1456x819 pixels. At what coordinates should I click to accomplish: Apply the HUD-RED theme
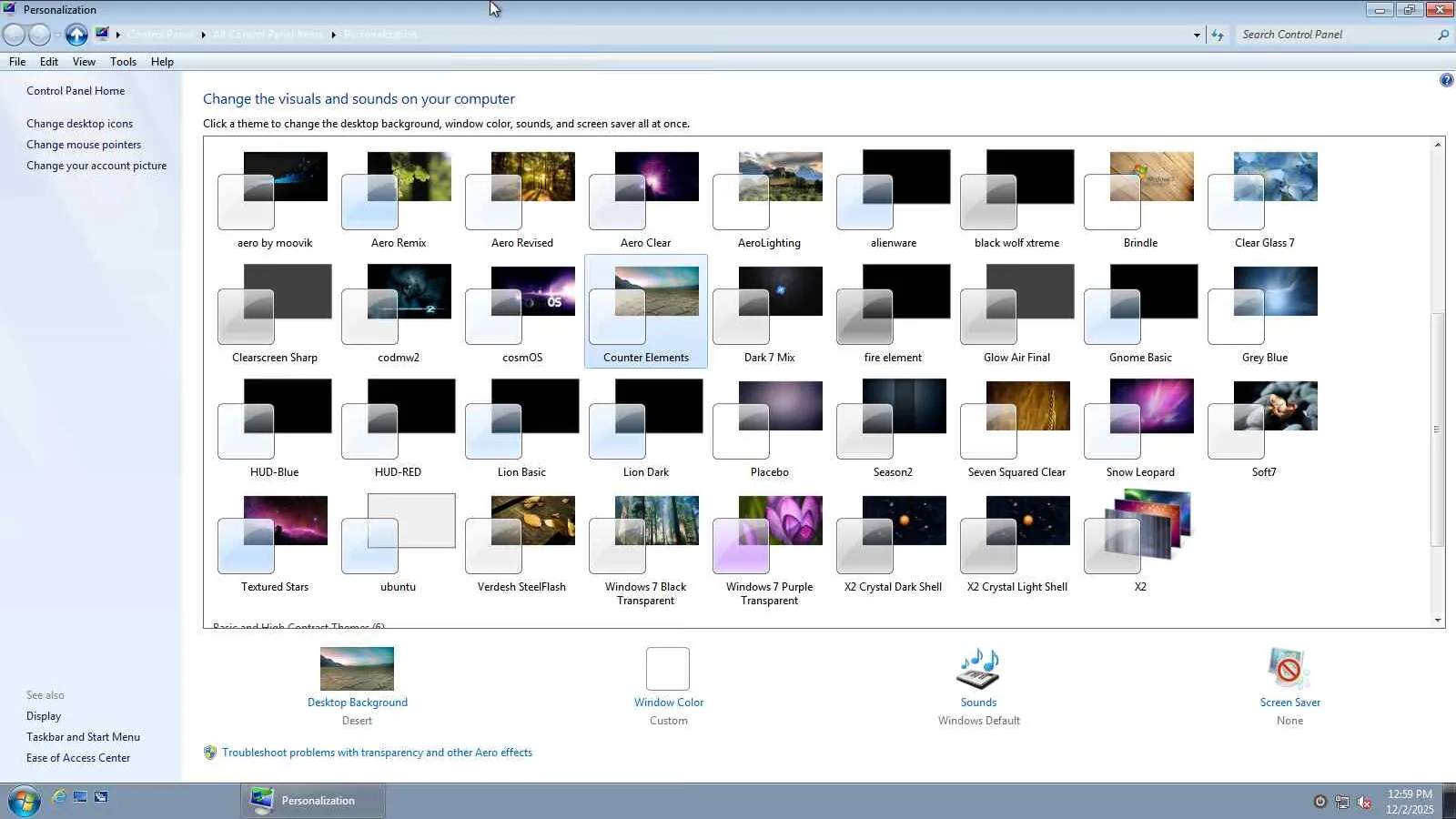click(399, 428)
